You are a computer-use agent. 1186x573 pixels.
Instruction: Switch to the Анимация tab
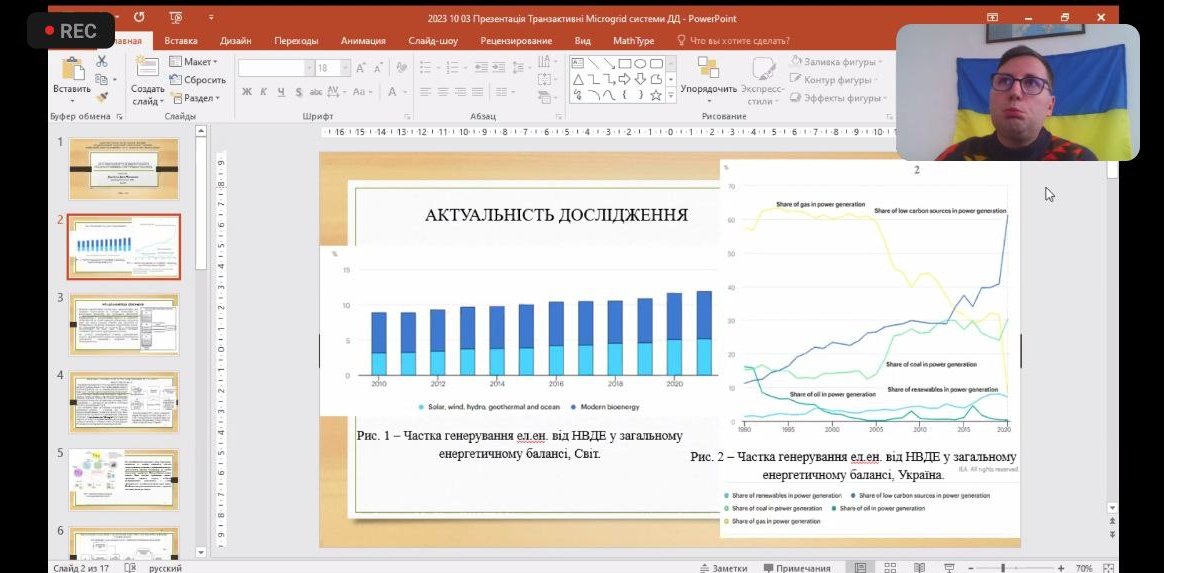tap(362, 41)
